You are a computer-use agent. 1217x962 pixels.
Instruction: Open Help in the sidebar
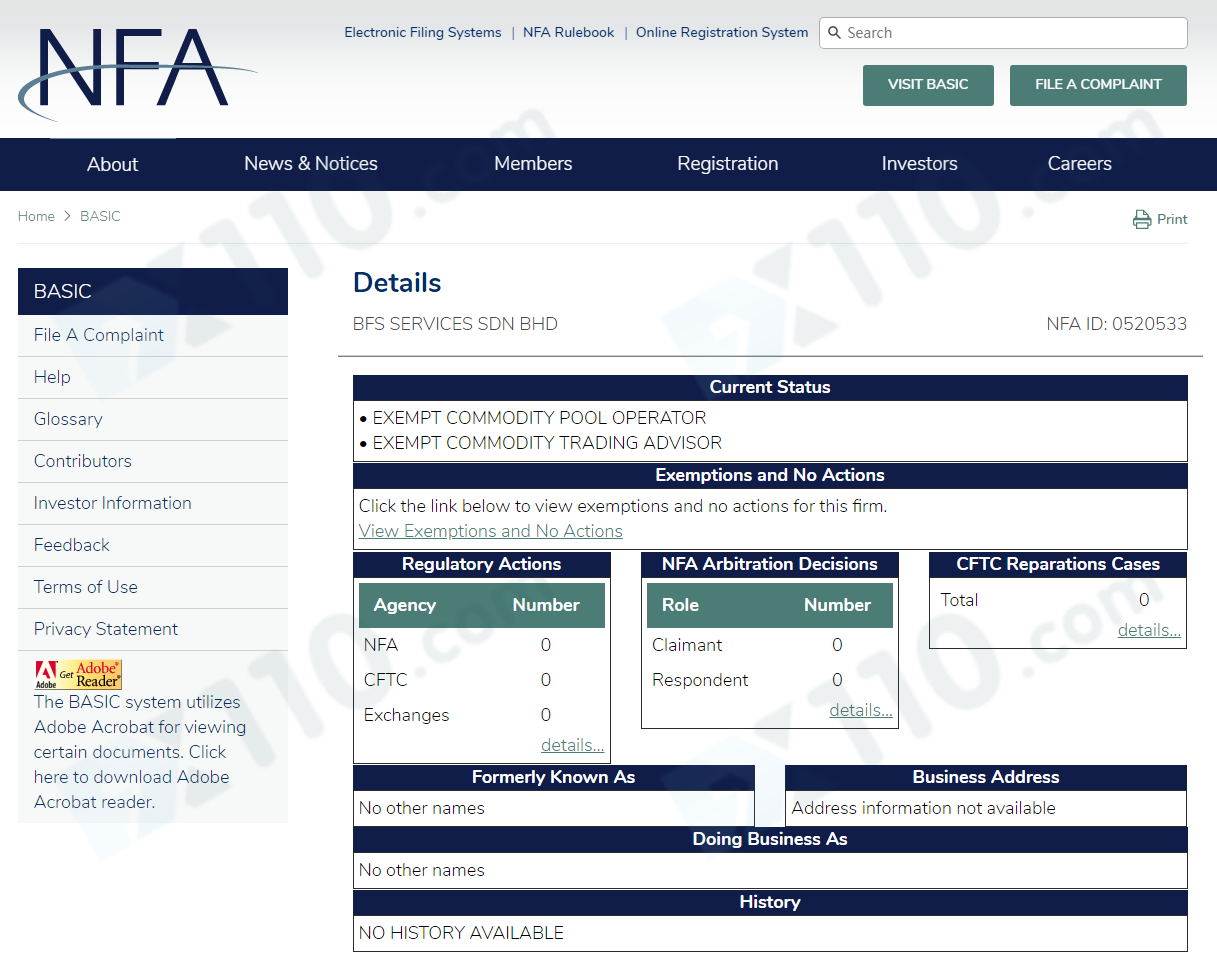153,378
